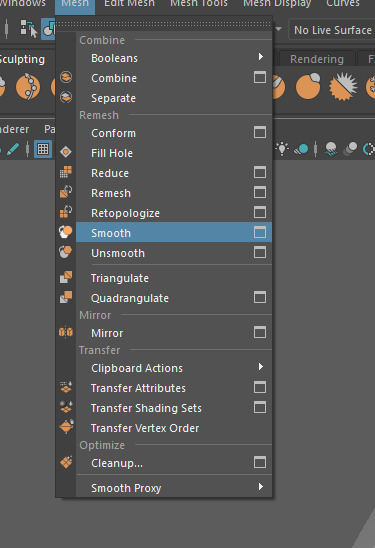This screenshot has height=548, width=375.
Task: Open Mirror options box
Action: (x=260, y=332)
